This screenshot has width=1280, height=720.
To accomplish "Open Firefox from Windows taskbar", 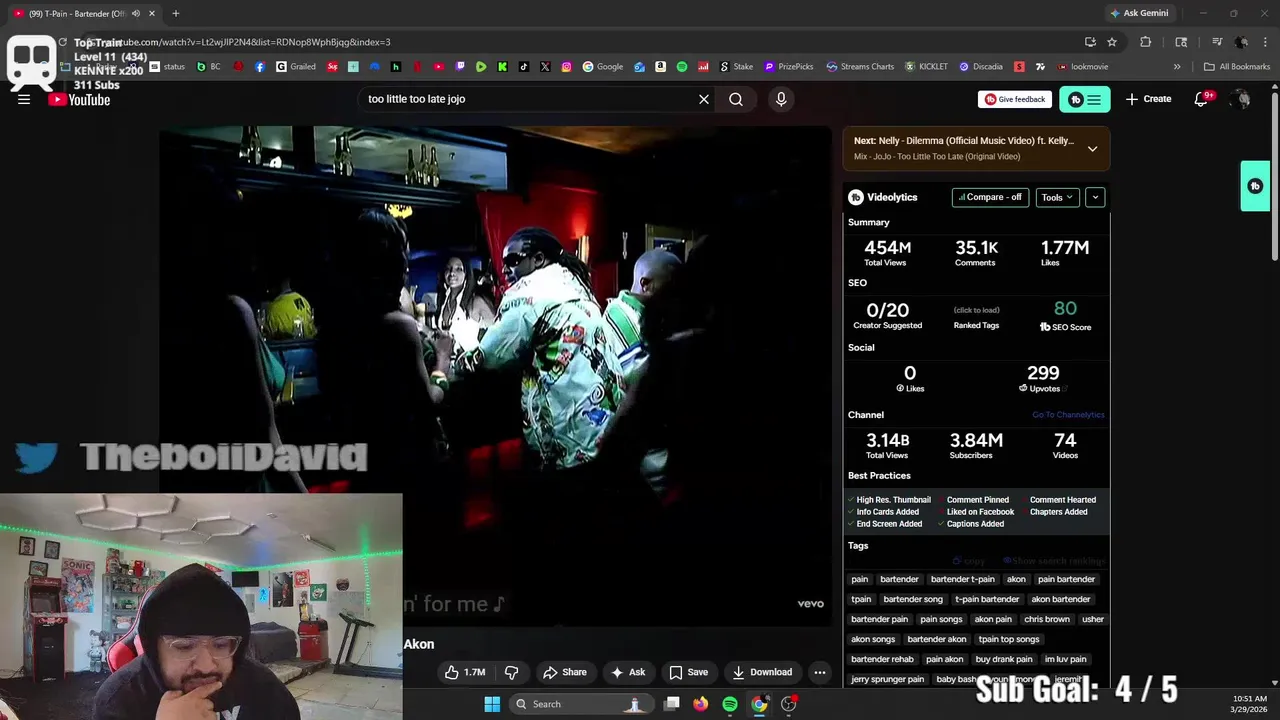I will (x=701, y=704).
